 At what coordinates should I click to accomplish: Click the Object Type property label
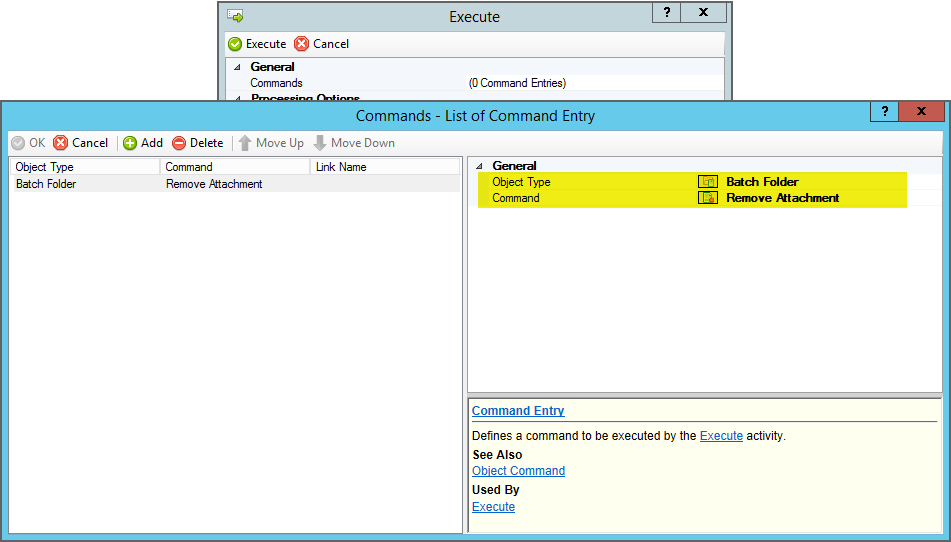[x=522, y=182]
